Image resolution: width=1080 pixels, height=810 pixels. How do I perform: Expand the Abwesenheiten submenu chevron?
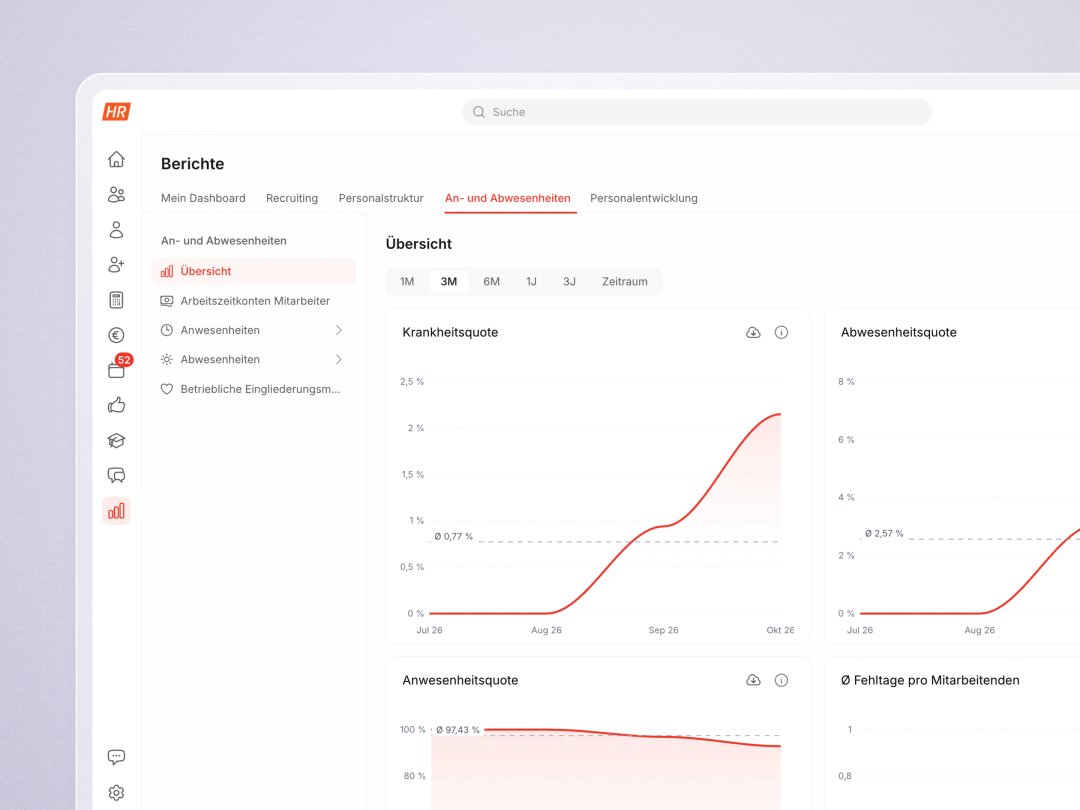click(338, 360)
